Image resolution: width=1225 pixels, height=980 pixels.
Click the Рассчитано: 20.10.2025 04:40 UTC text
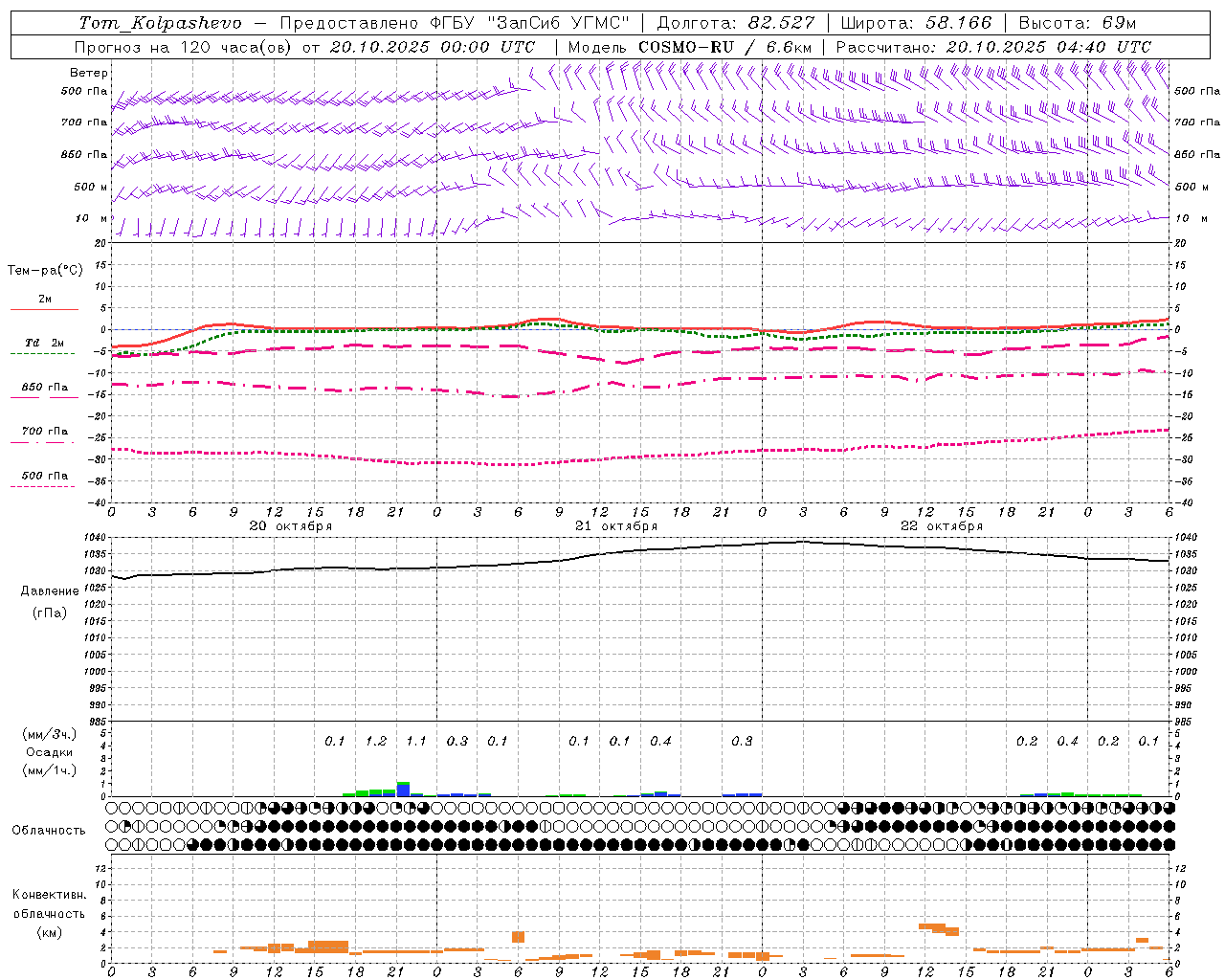(993, 47)
